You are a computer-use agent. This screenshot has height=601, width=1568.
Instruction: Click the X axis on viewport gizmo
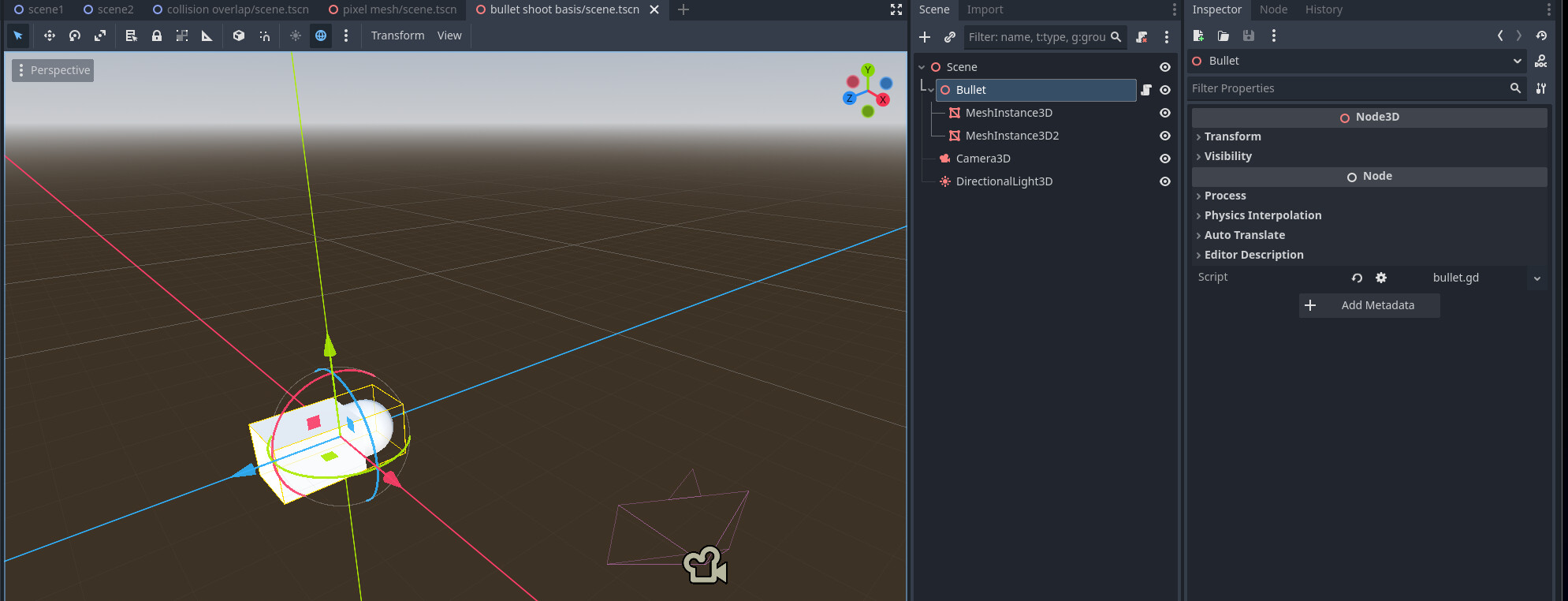[883, 99]
